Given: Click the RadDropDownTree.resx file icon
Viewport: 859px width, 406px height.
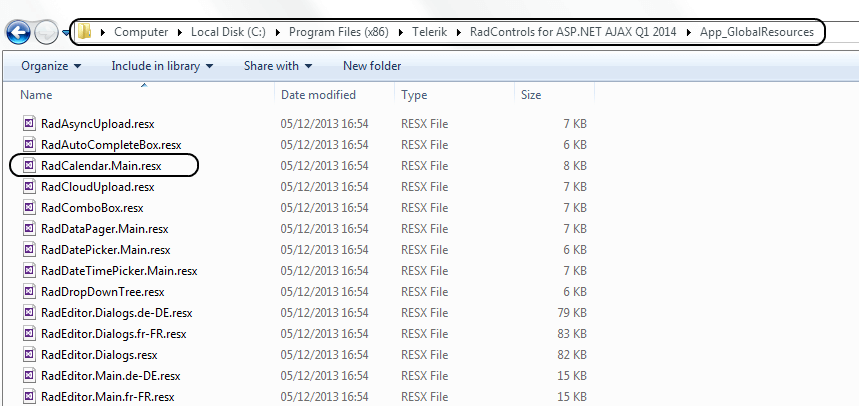Looking at the screenshot, I should click(30, 292).
